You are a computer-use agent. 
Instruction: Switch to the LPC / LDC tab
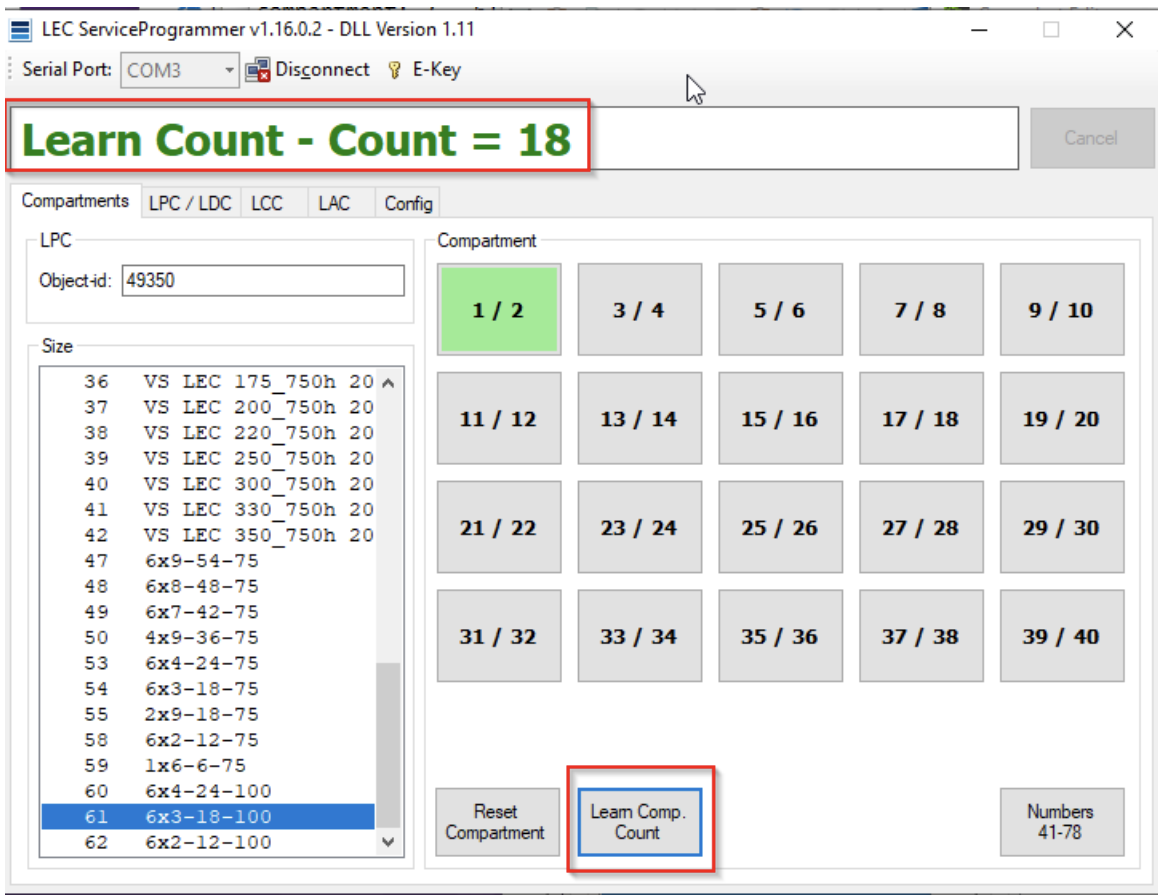point(190,203)
